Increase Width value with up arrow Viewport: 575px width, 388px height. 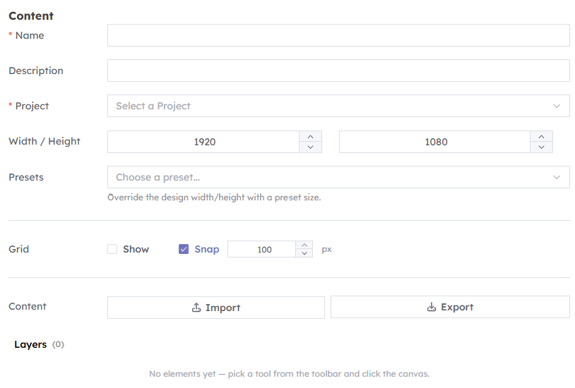pyautogui.click(x=310, y=136)
